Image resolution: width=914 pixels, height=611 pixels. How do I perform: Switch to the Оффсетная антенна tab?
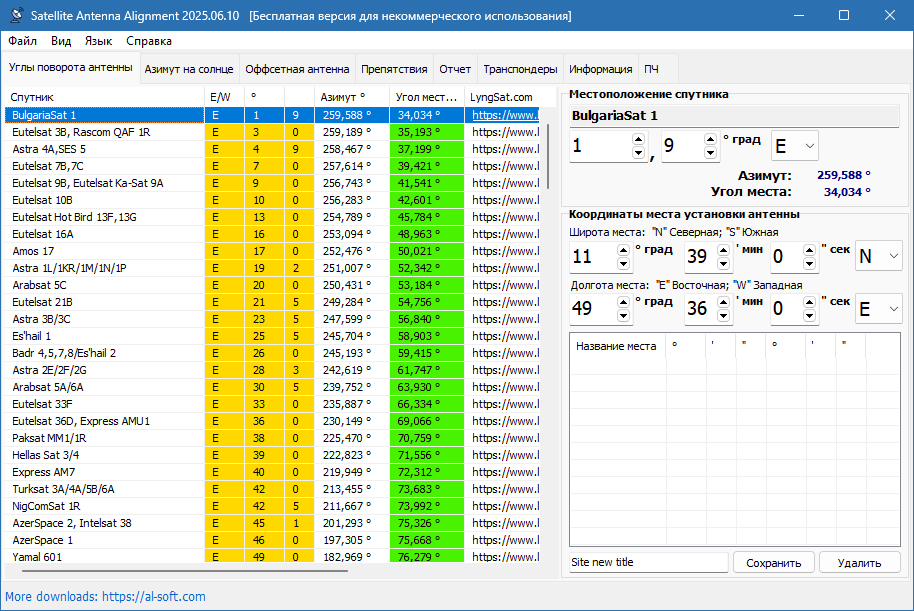(x=297, y=69)
